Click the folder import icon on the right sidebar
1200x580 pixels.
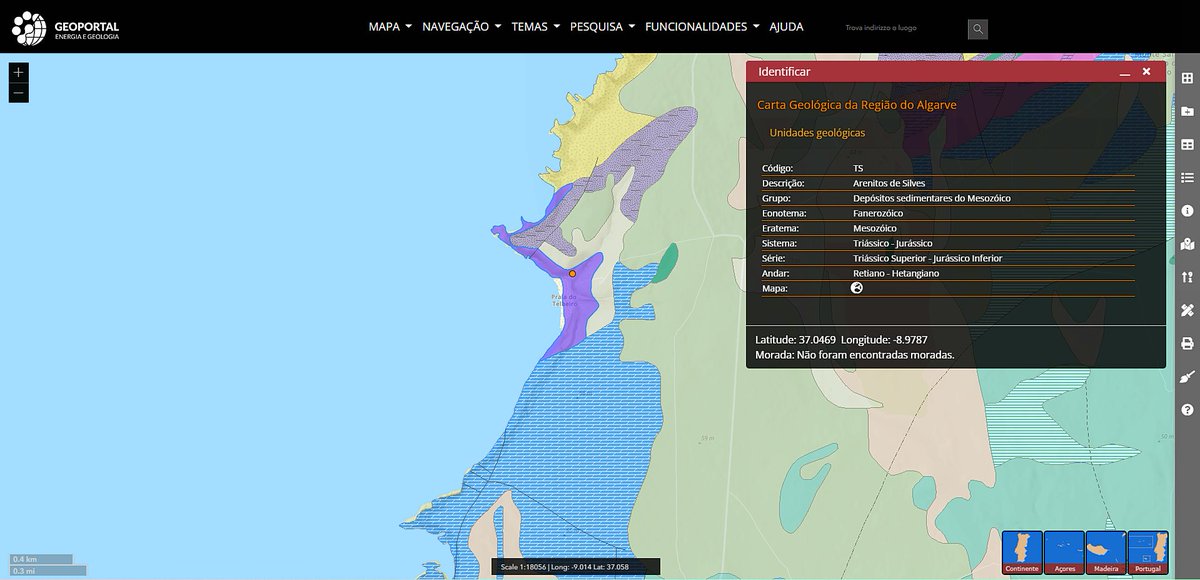tap(1185, 111)
